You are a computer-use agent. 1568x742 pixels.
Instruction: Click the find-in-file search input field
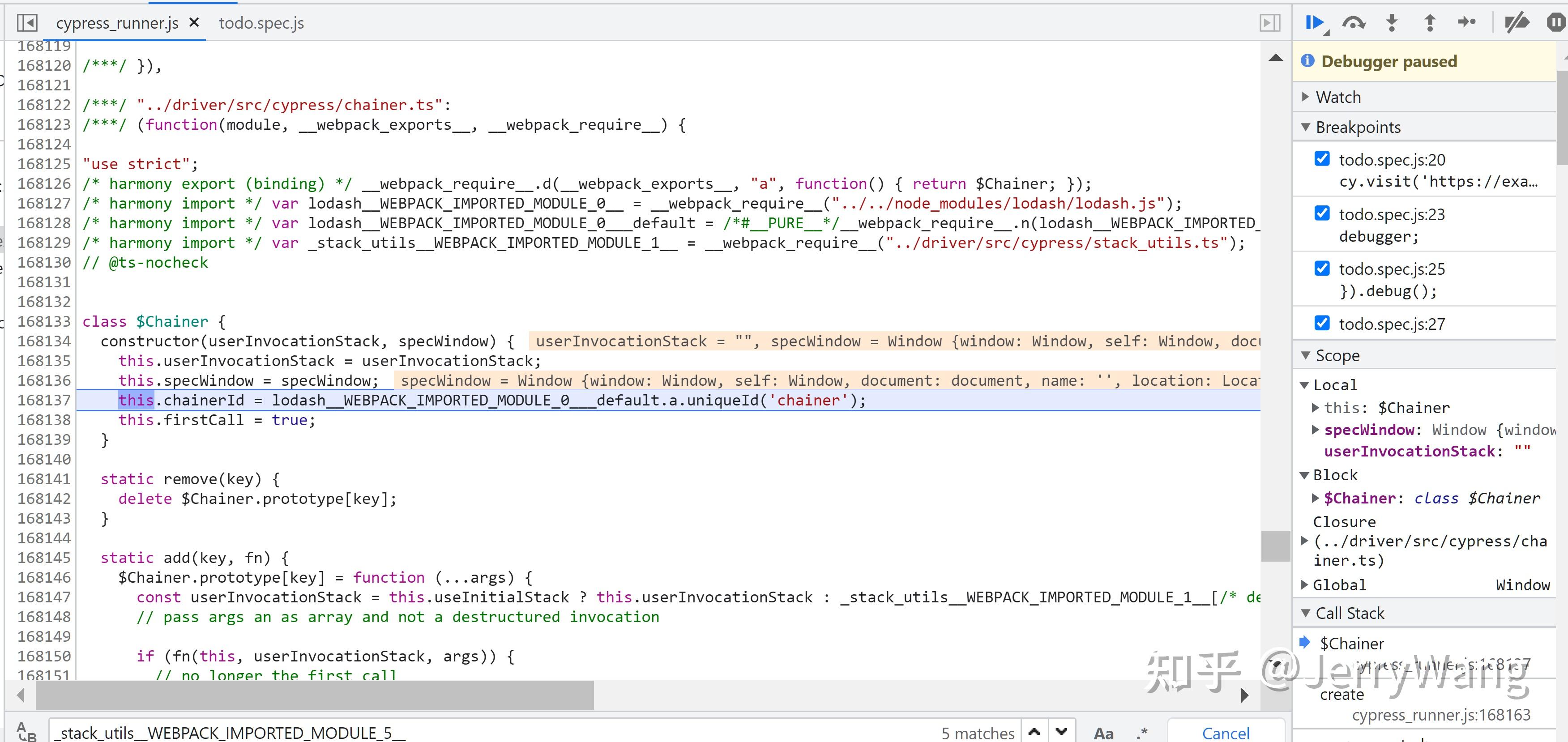[x=487, y=733]
